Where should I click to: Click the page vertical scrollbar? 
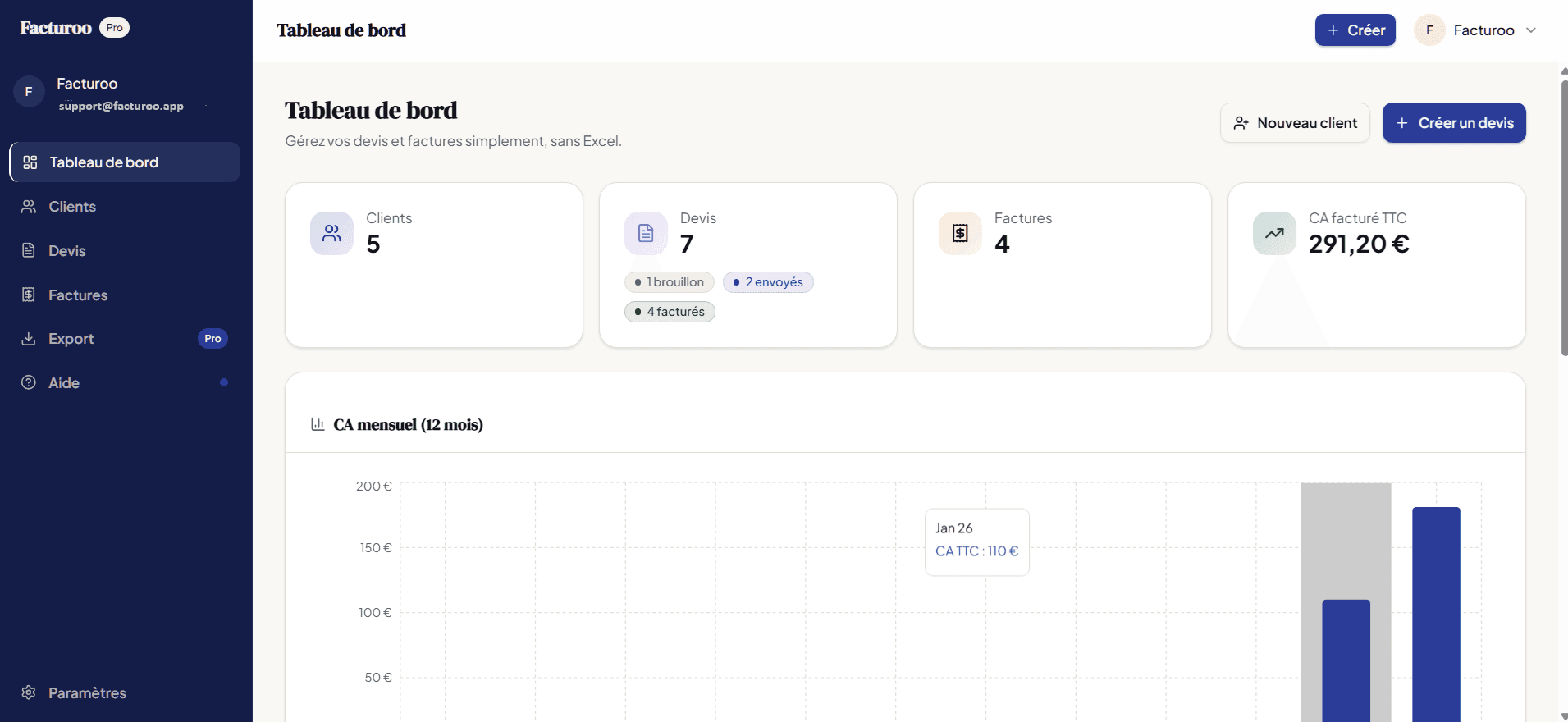coord(1563,213)
